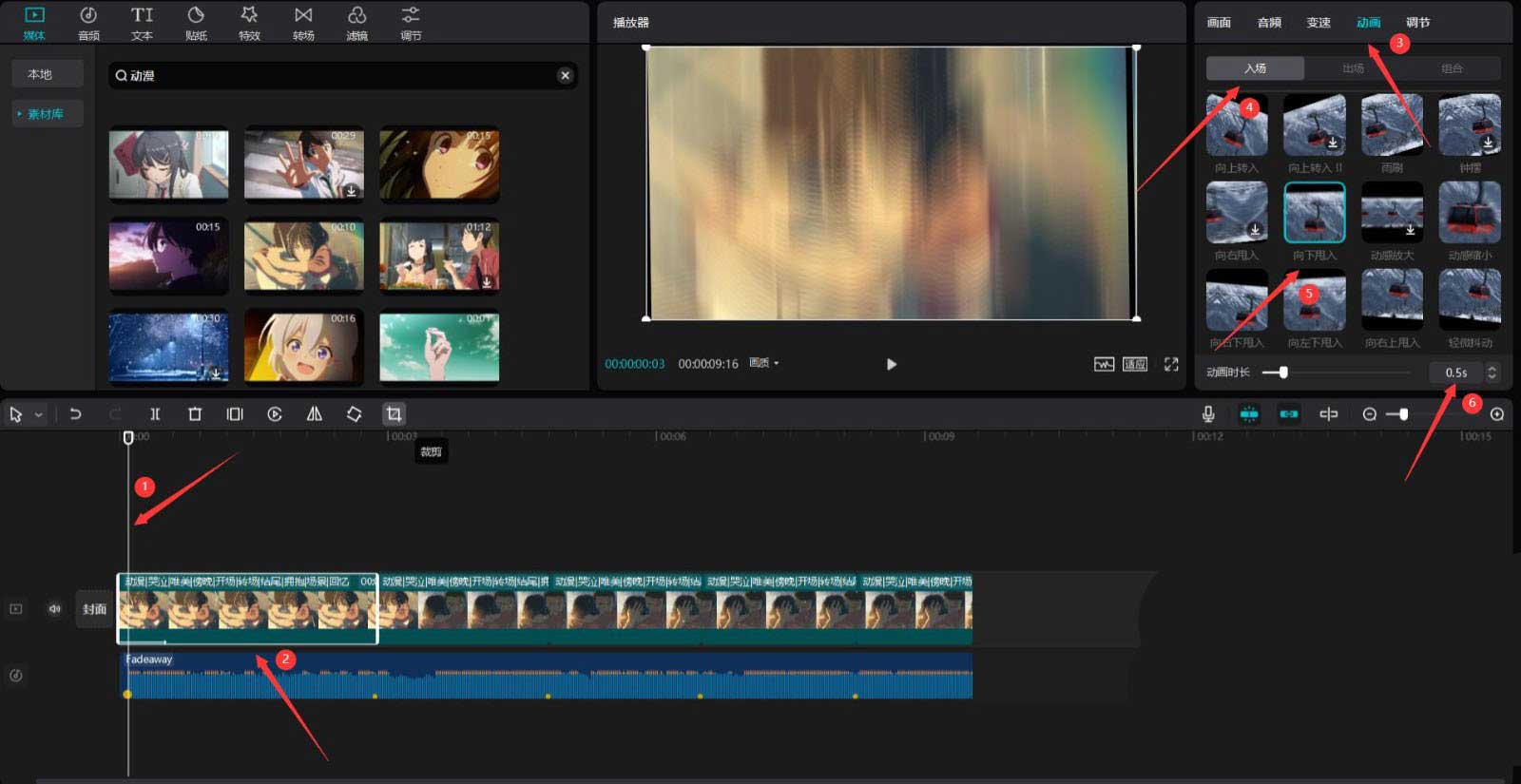Enter fullscreen preview mode

click(1171, 364)
